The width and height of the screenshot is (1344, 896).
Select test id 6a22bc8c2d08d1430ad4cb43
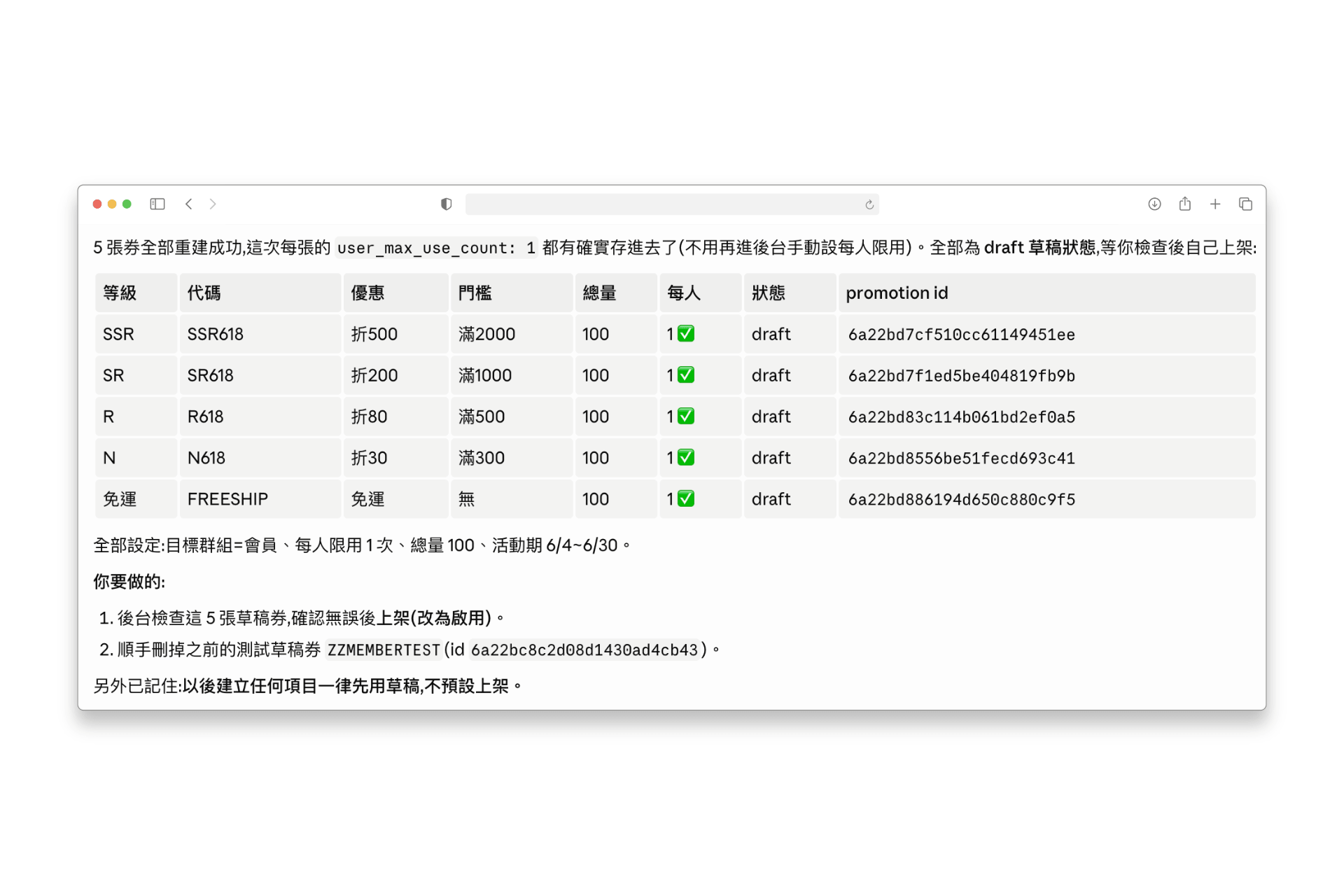click(584, 650)
